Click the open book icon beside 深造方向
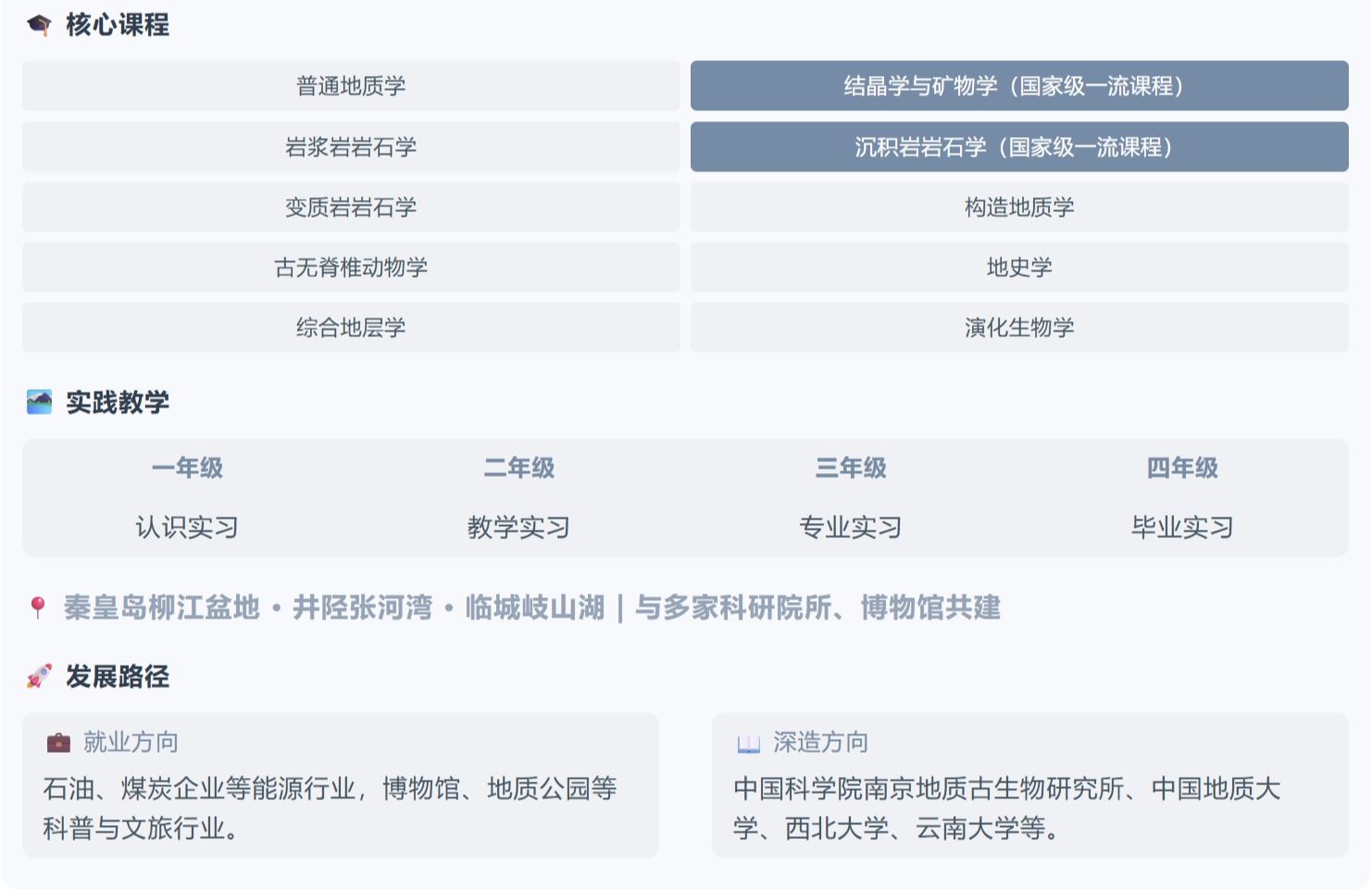The width and height of the screenshot is (1372, 889). pyautogui.click(x=748, y=744)
